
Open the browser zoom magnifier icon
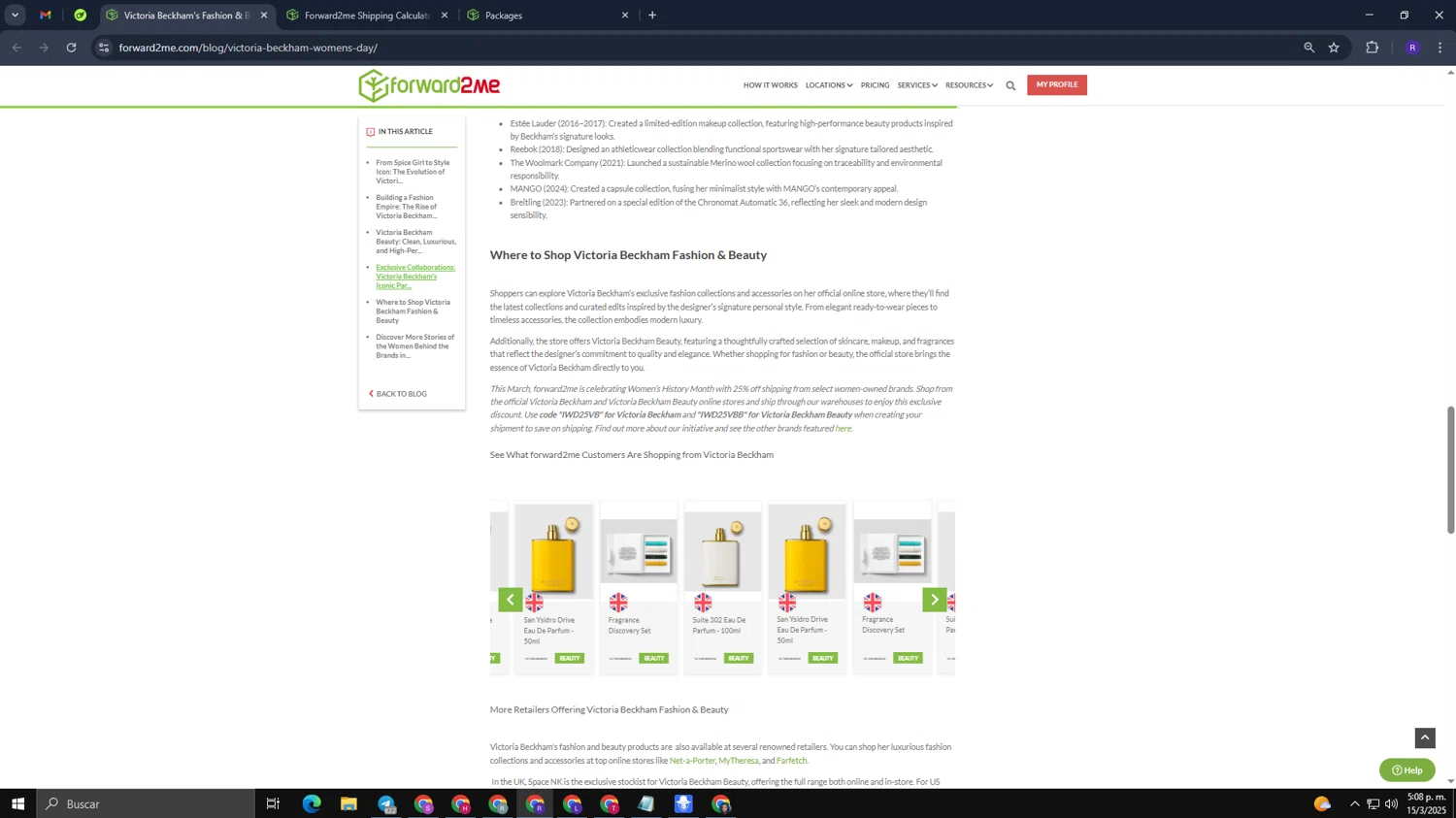coord(1308,48)
